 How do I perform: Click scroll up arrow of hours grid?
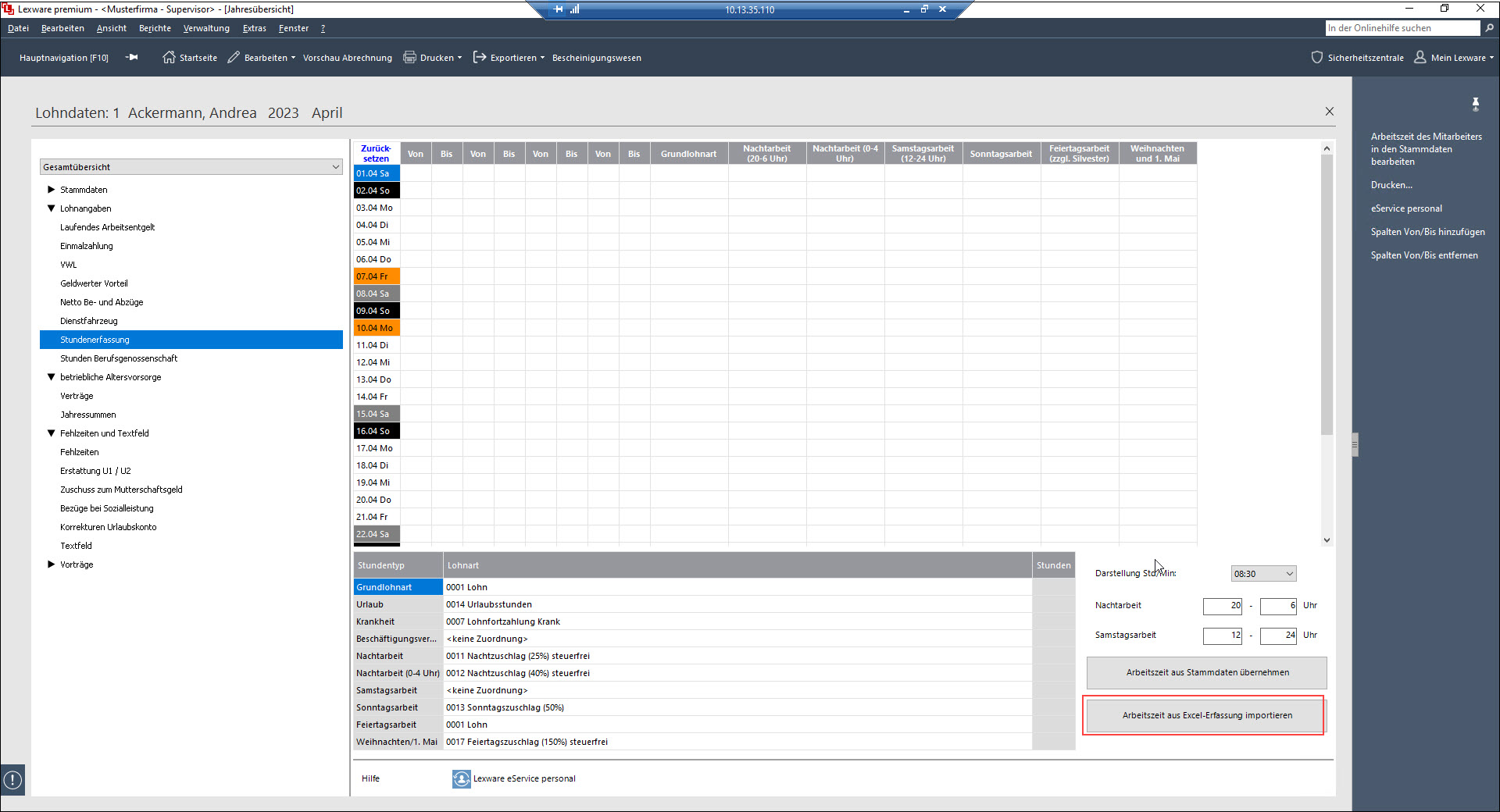click(x=1327, y=148)
